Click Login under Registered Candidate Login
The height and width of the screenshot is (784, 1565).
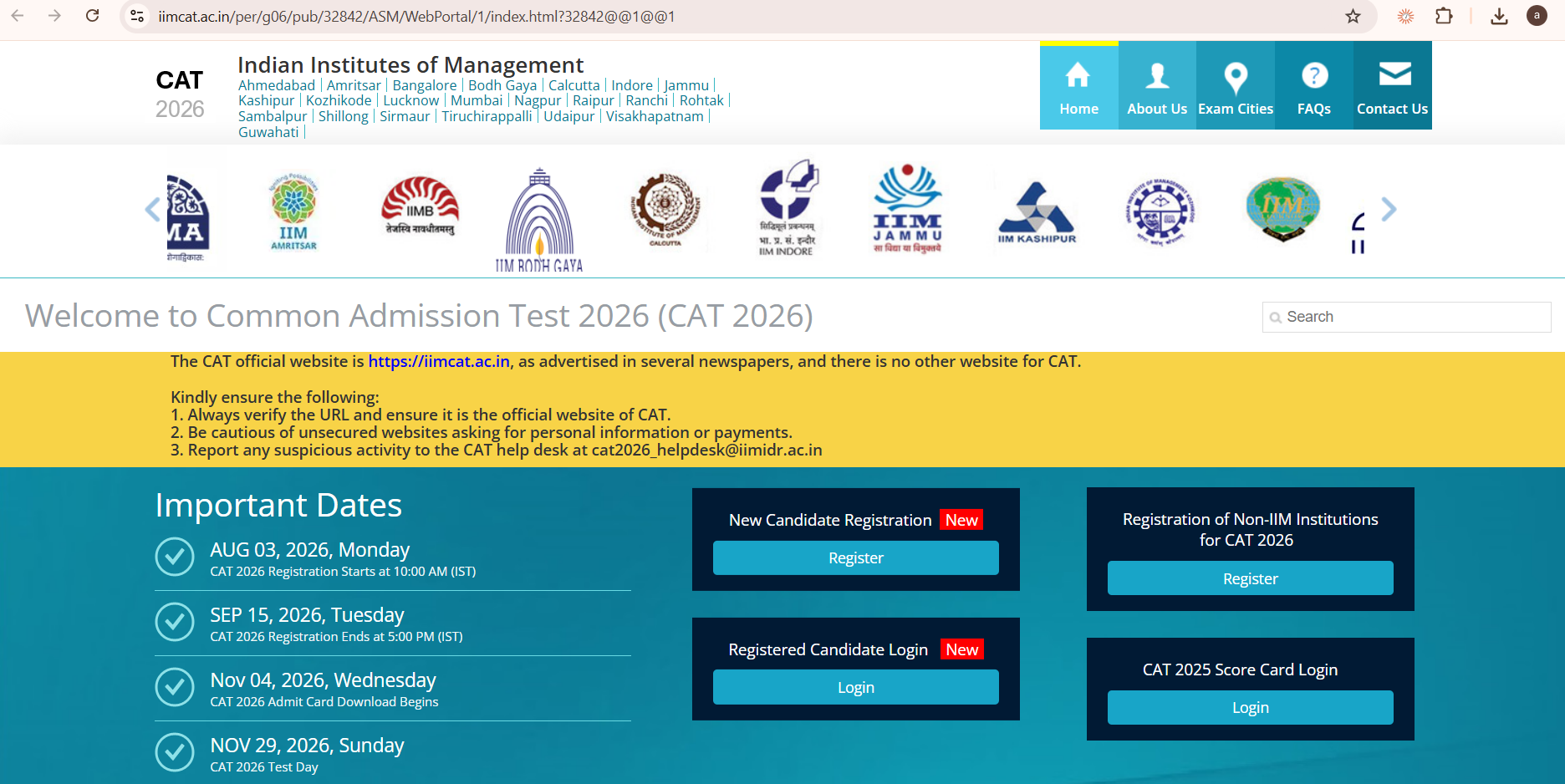coord(855,687)
